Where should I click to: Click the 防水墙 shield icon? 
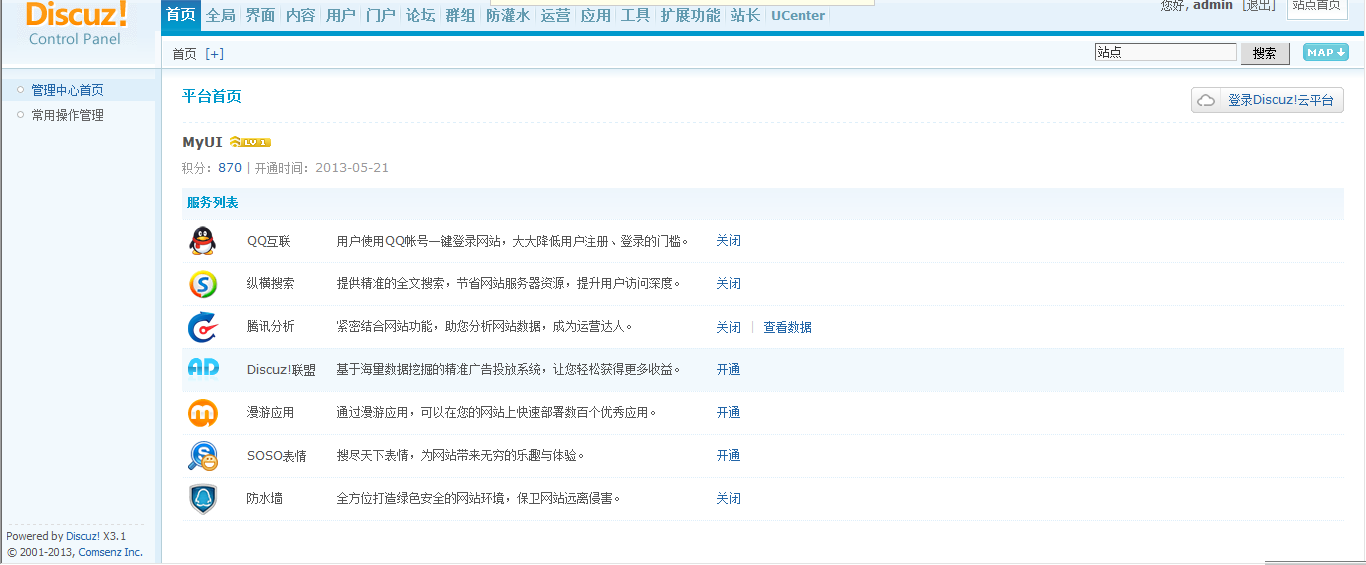tap(202, 499)
